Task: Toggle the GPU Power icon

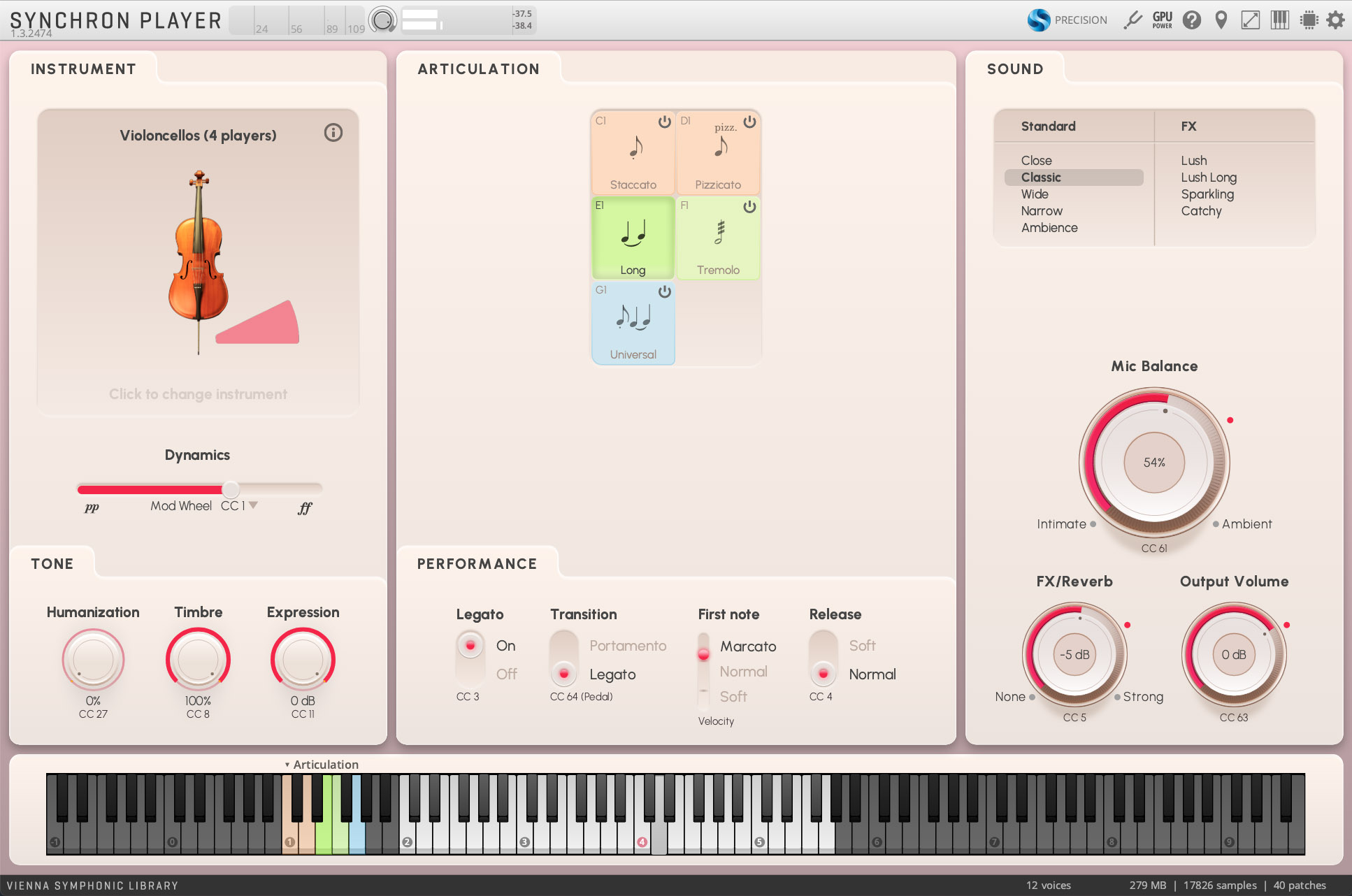Action: click(1163, 20)
